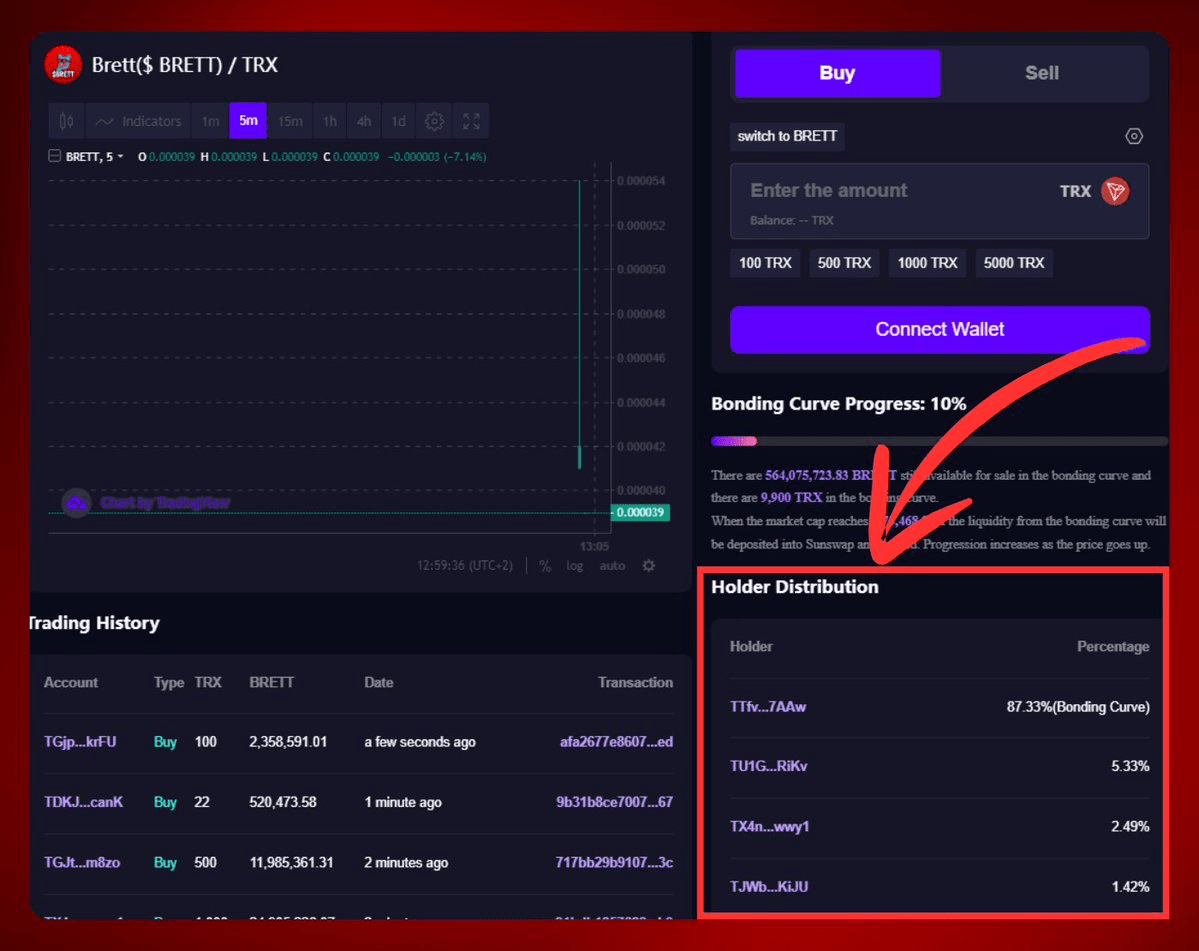Collapse the BRETT legend box
1199x951 pixels.
tap(54, 156)
